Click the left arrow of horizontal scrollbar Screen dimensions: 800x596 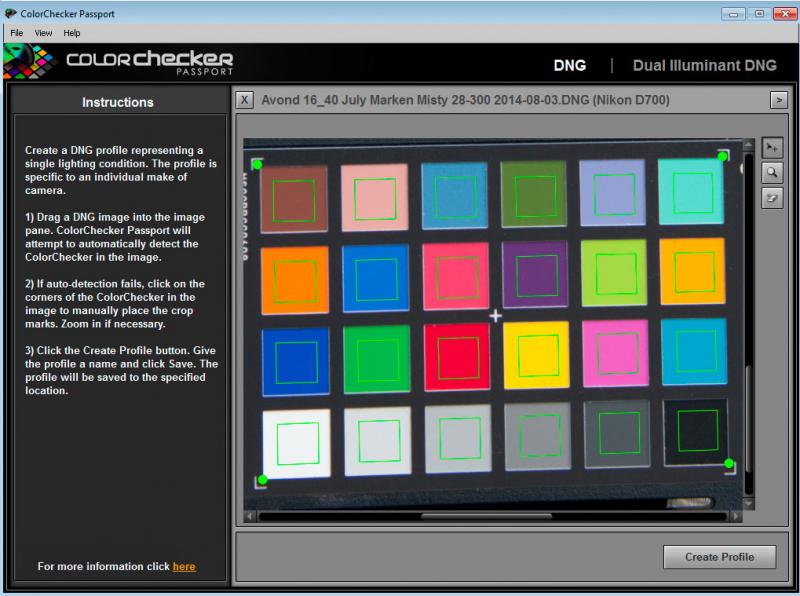pyautogui.click(x=249, y=516)
